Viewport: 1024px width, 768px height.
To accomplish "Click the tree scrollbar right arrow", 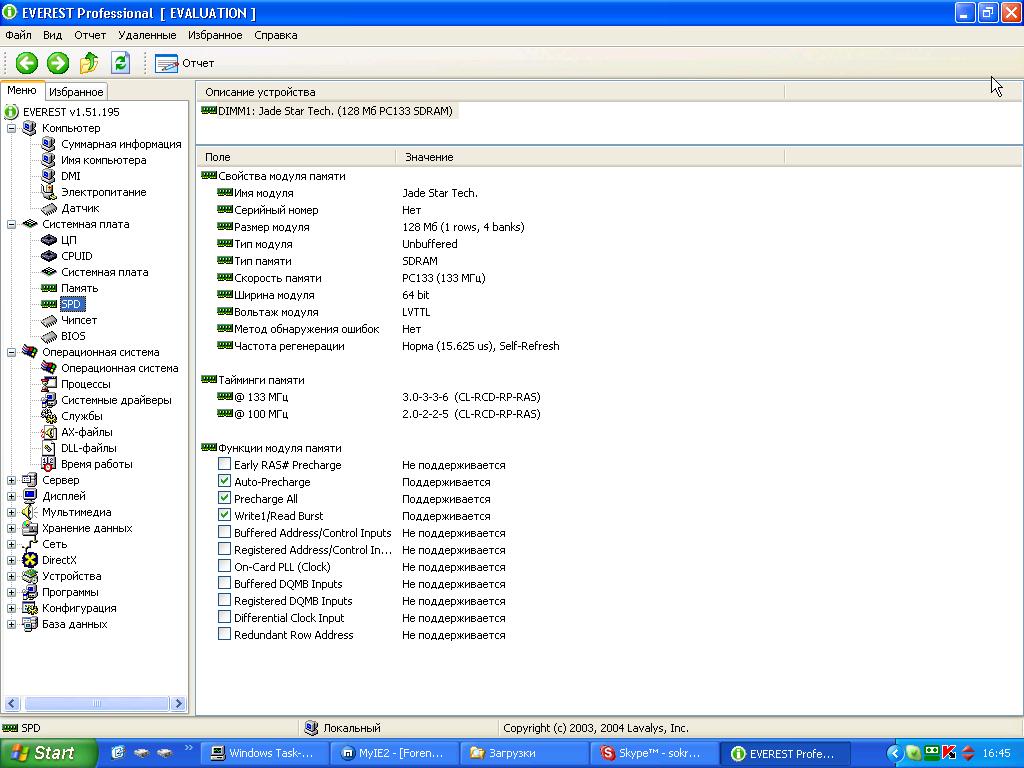I will (178, 703).
